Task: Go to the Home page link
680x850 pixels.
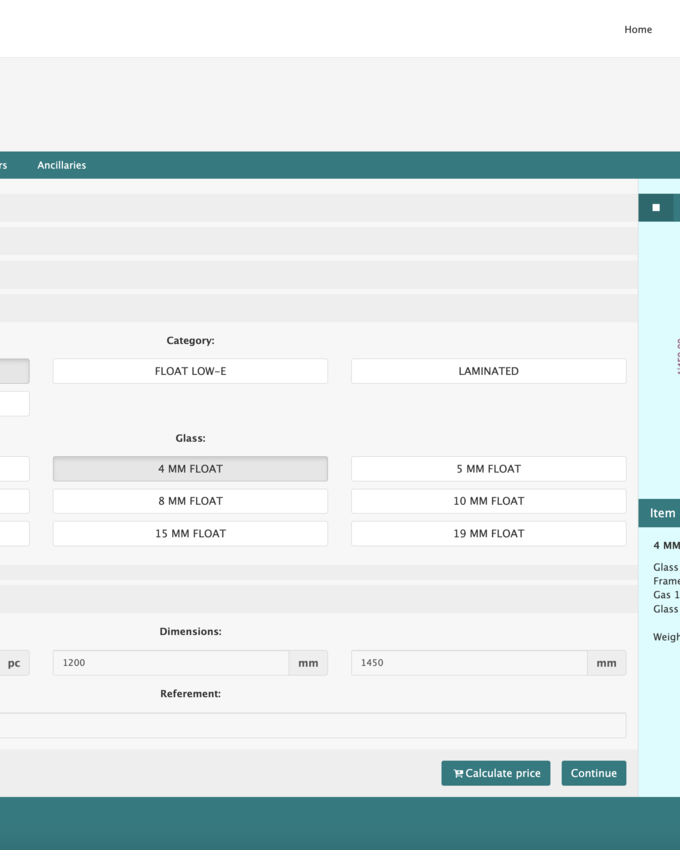Action: coord(638,30)
